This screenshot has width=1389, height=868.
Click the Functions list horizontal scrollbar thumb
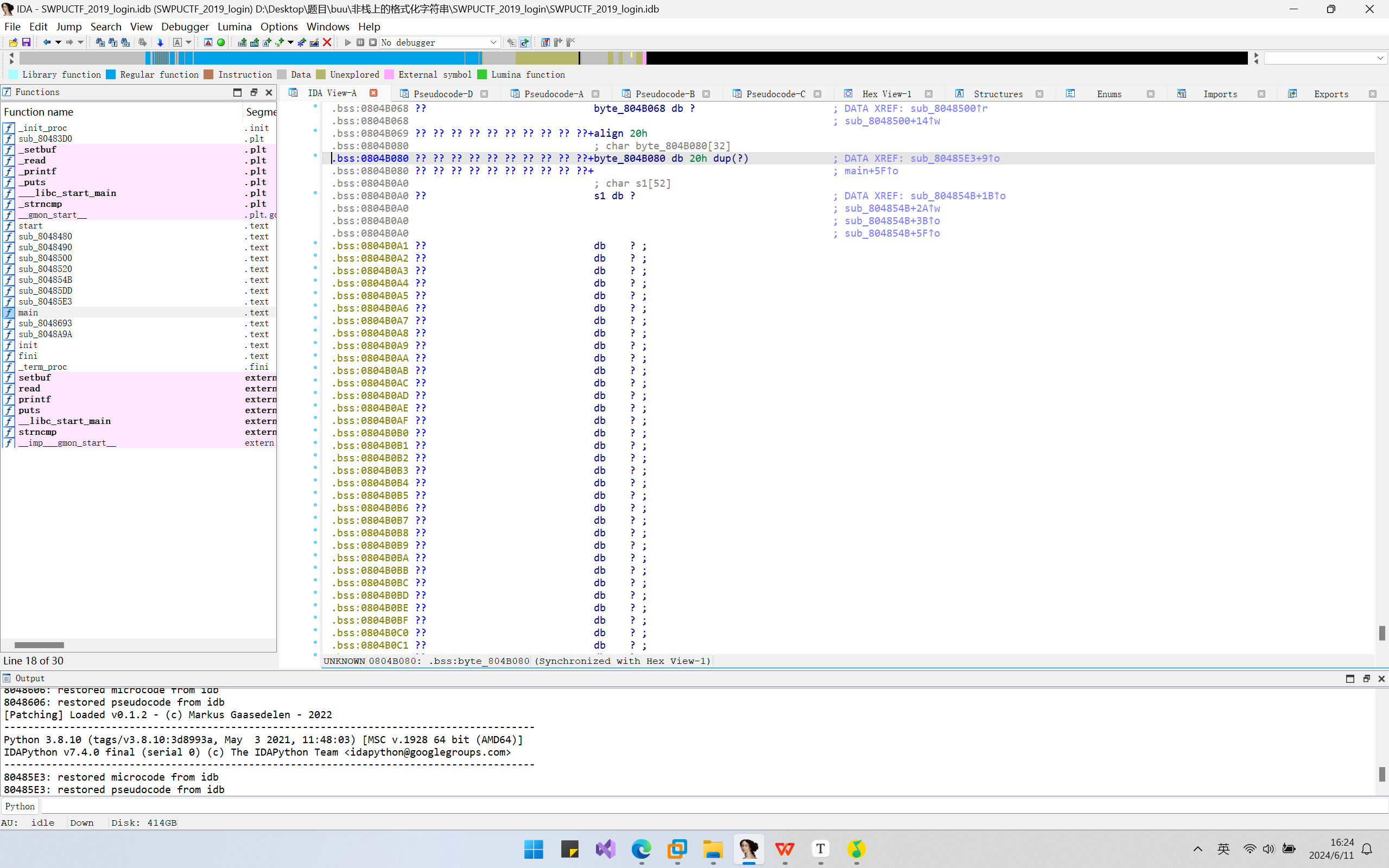click(x=39, y=645)
